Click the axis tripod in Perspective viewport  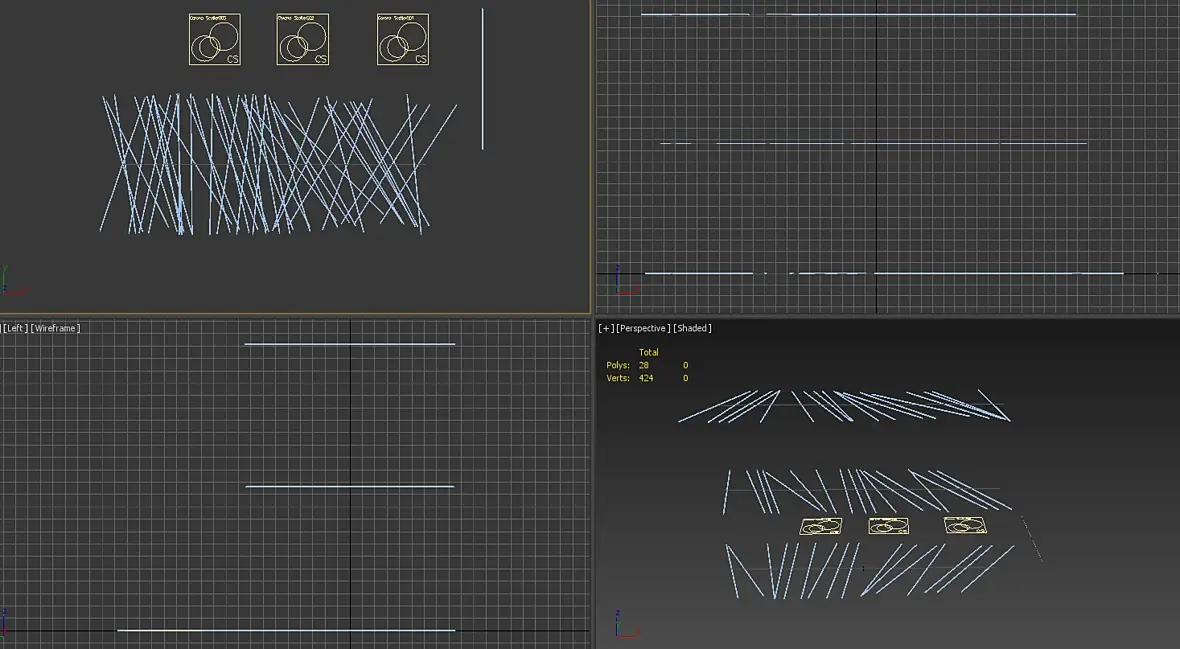(626, 623)
